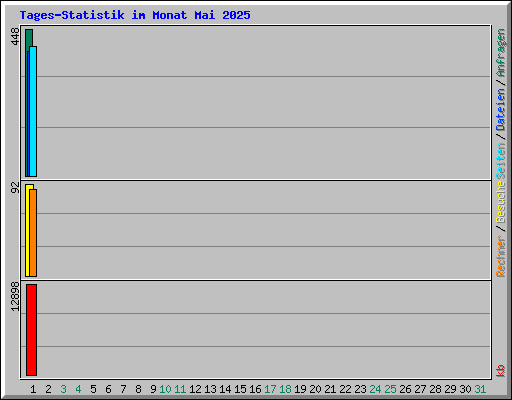The width and height of the screenshot is (512, 400).
Task: Click the 12898 y-axis value
Action: tap(15, 297)
